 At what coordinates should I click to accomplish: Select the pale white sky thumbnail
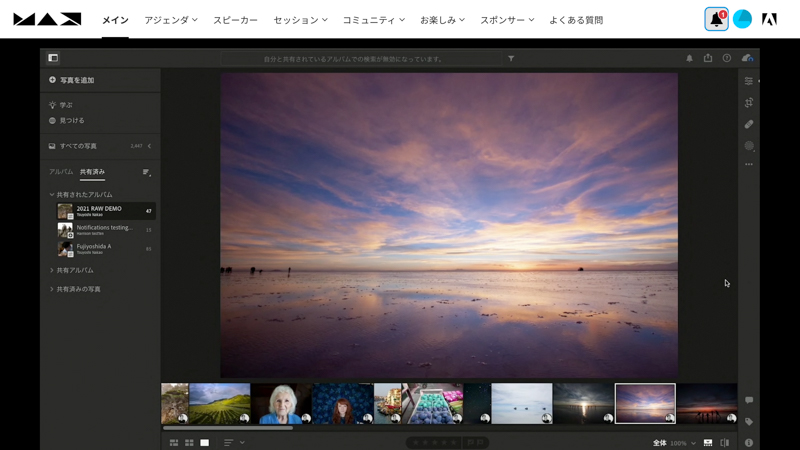click(x=522, y=404)
